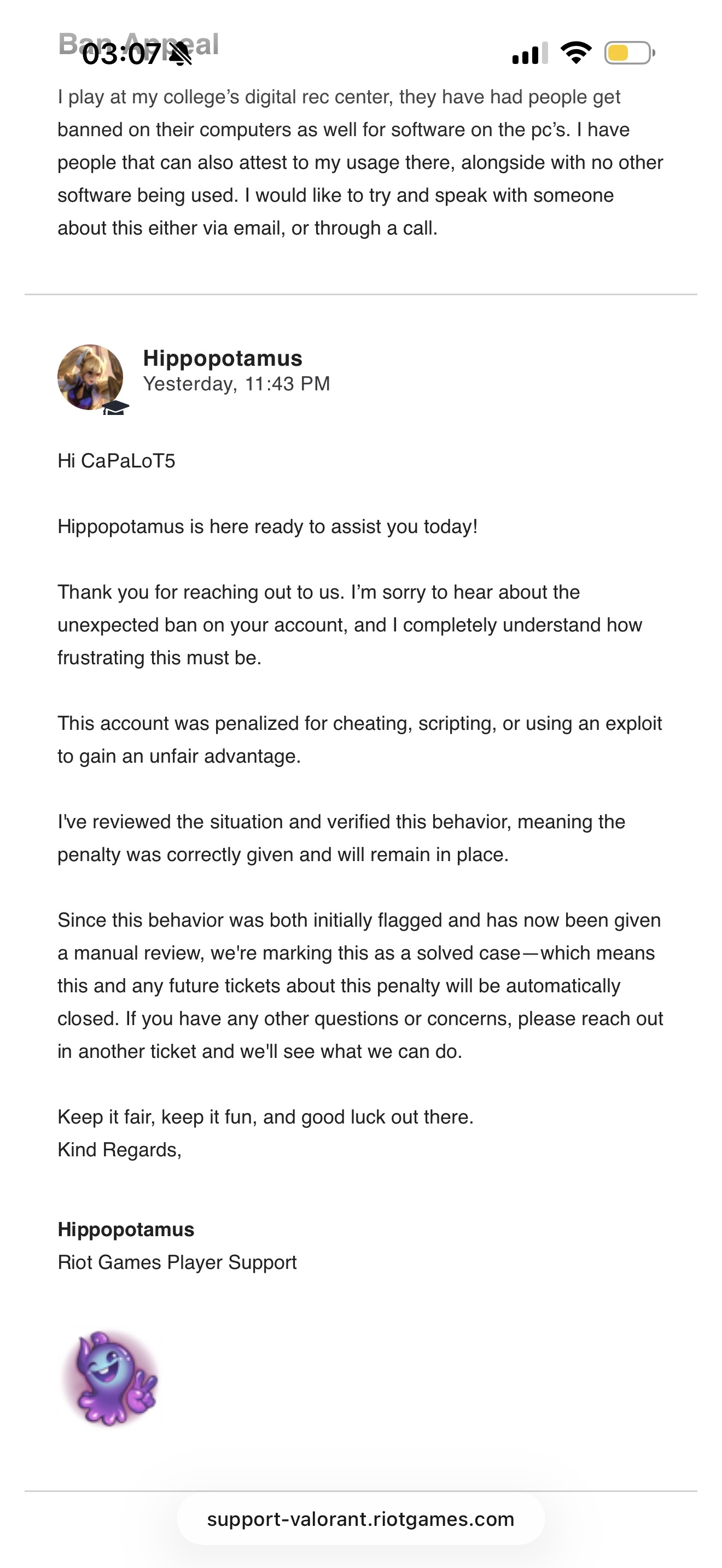The image size is (722, 1568).
Task: Tap the bold Hippopotamus signature name
Action: pyautogui.click(x=126, y=1229)
